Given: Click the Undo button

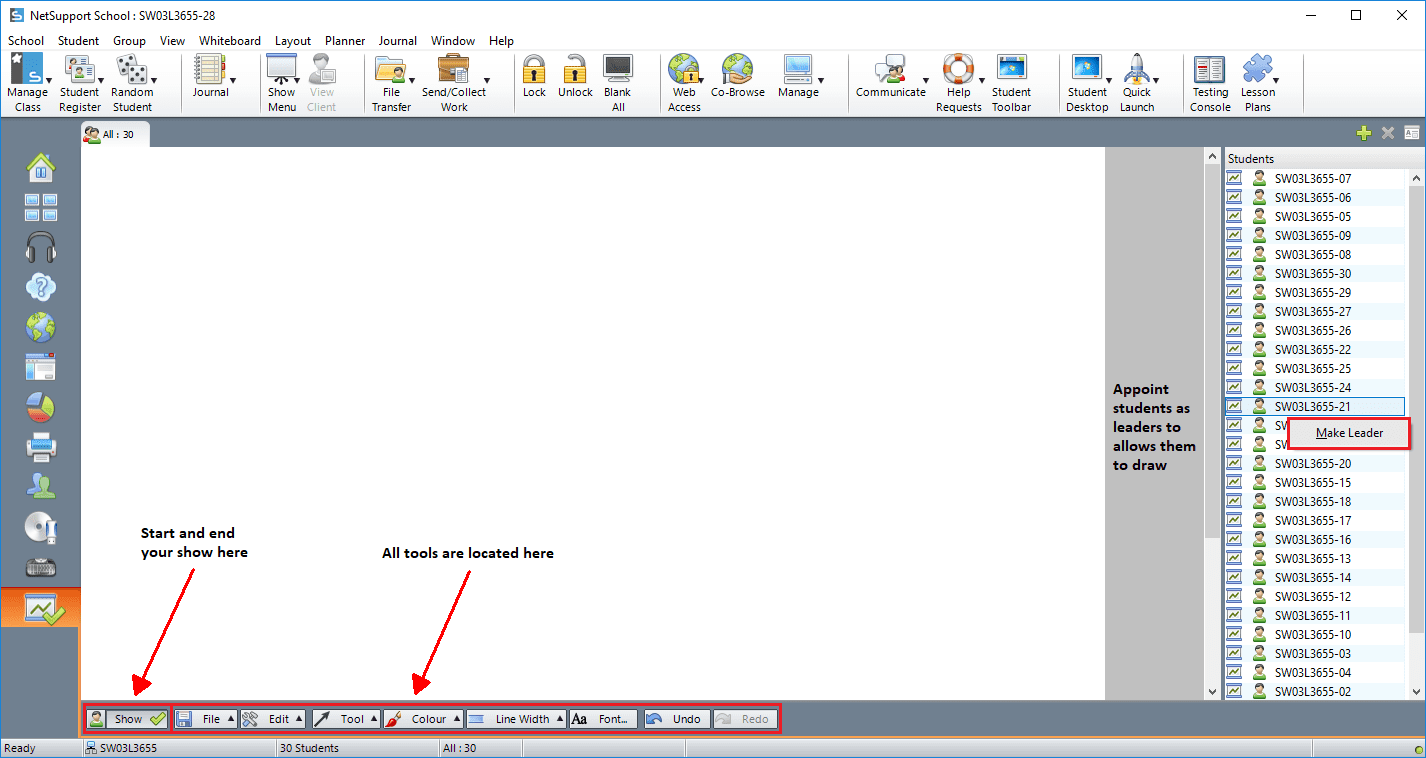Looking at the screenshot, I should (676, 719).
